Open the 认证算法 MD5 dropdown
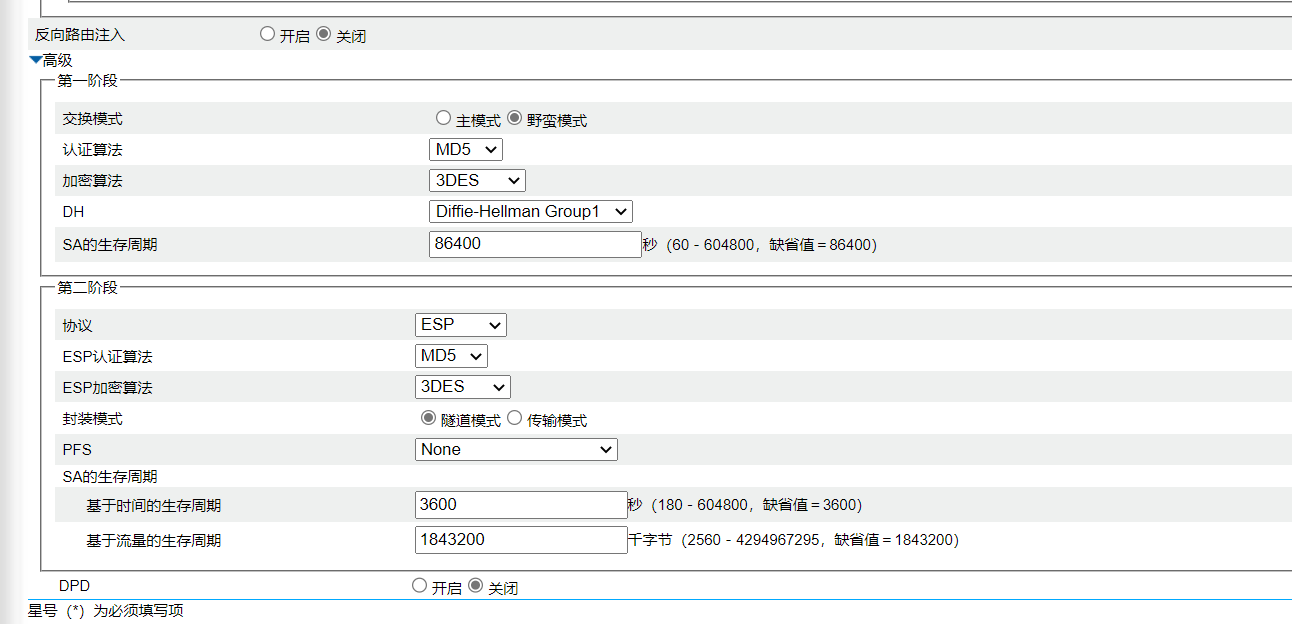This screenshot has width=1292, height=624. point(465,150)
